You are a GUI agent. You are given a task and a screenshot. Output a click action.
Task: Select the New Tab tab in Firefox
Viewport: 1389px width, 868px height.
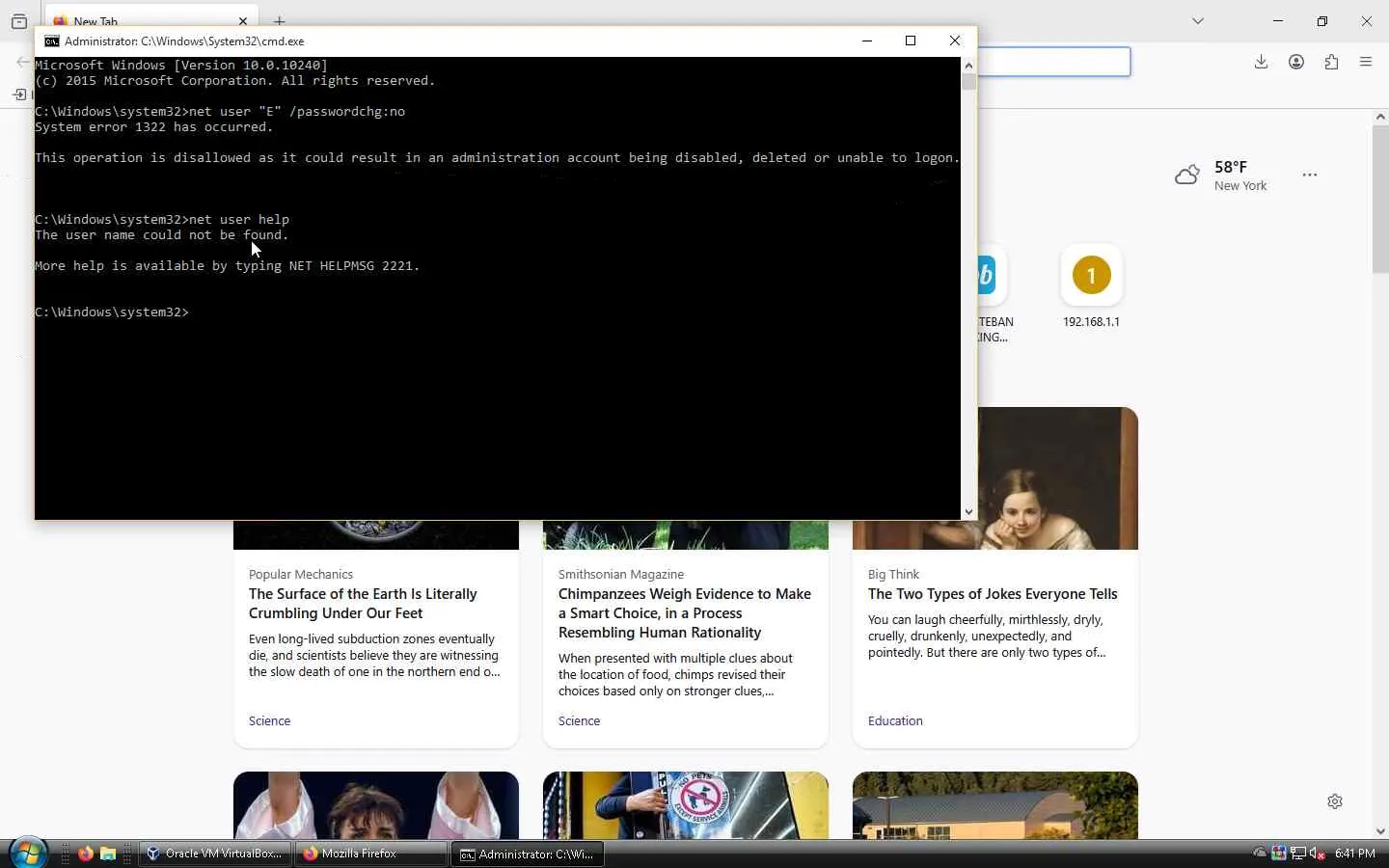(151, 19)
